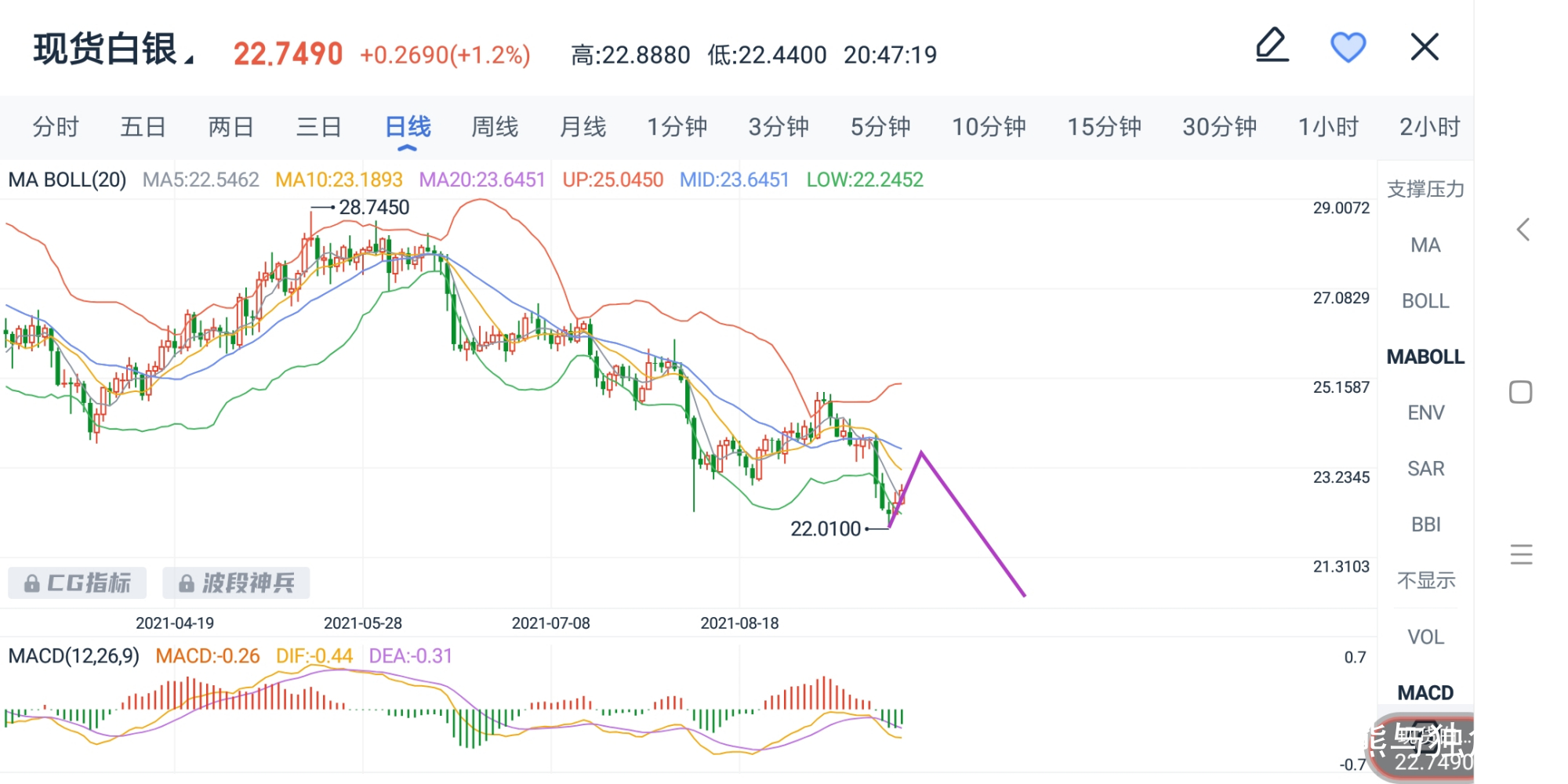Click the MA5:22.5462 value
The image size is (1568, 784).
click(x=201, y=180)
